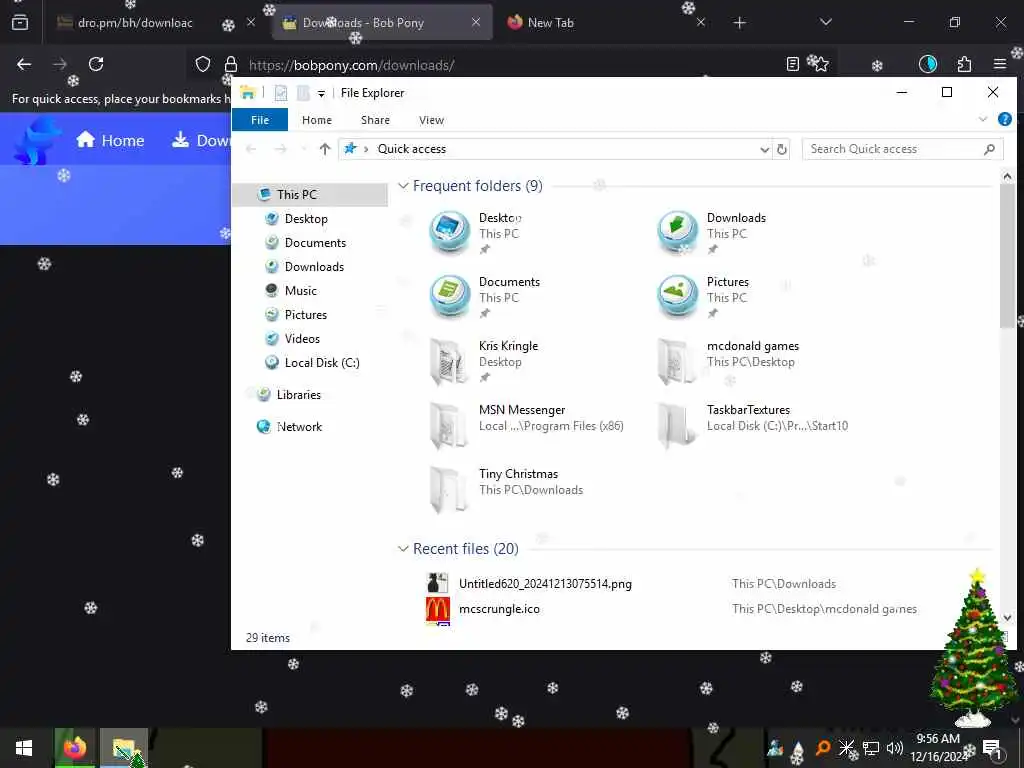This screenshot has width=1024, height=768.
Task: Click the Properties quick access toolbar icon
Action: pos(281,93)
